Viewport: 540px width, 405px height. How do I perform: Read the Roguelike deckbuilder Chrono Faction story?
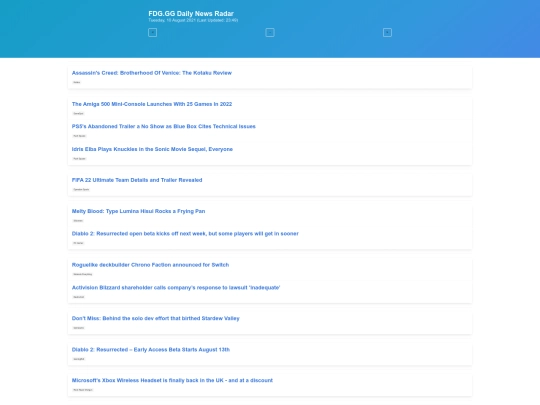(150, 265)
